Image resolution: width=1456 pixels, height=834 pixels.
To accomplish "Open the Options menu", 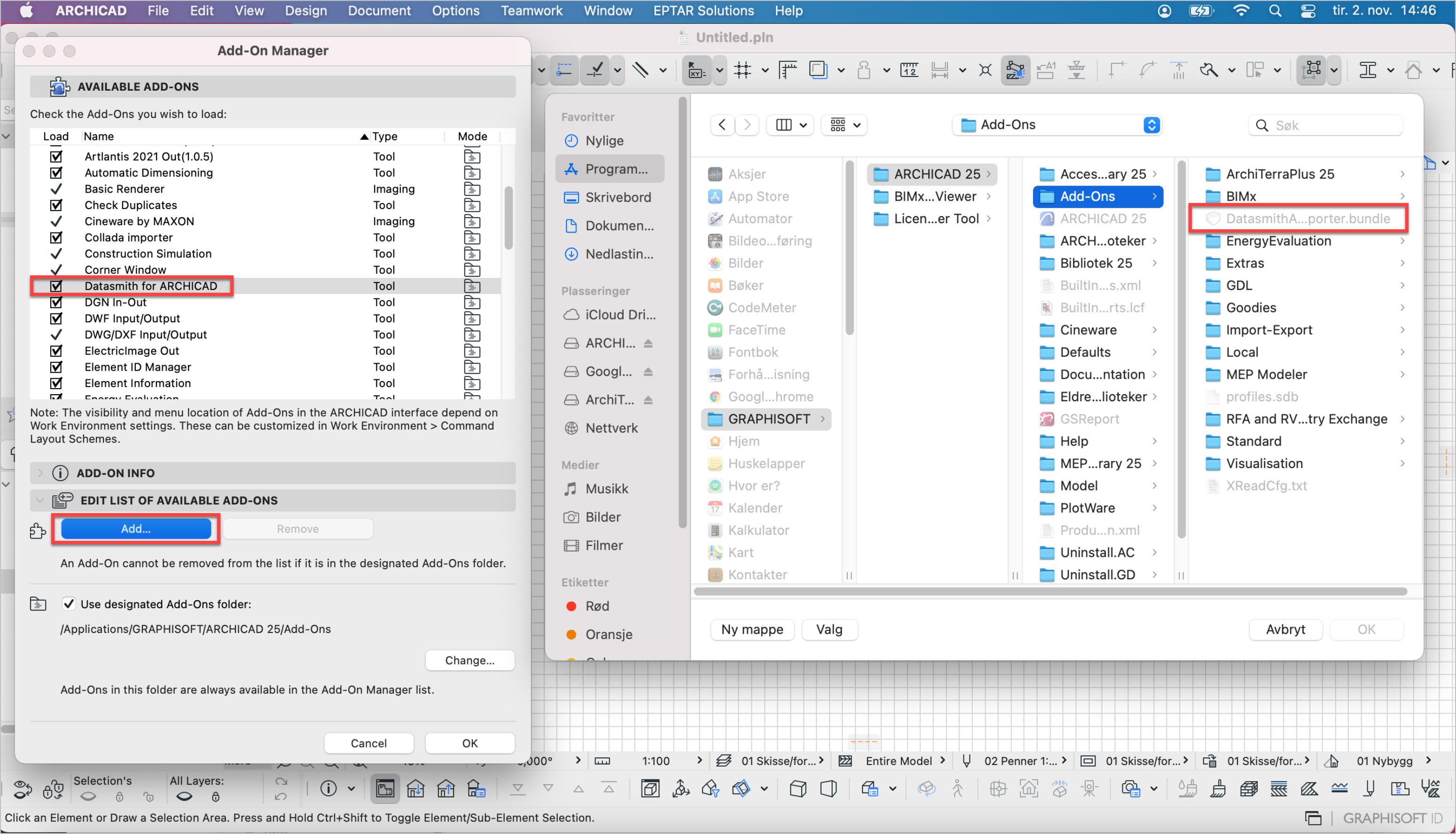I will click(455, 11).
